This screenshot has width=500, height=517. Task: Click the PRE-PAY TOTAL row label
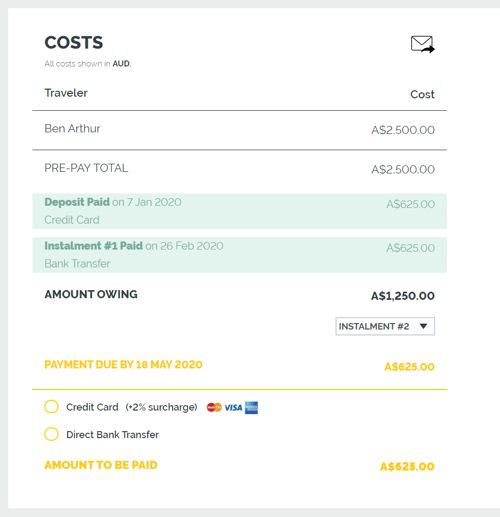(x=86, y=168)
